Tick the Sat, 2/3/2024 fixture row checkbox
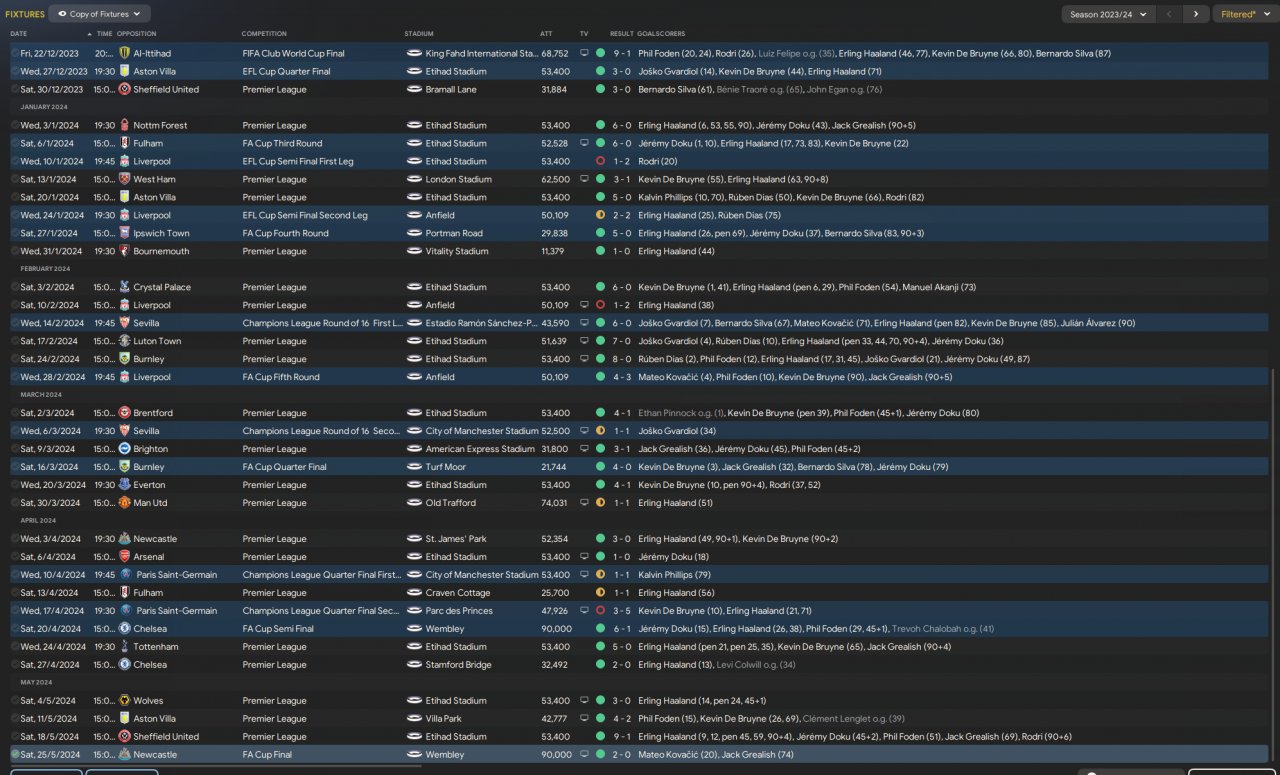1280x775 pixels. [15, 413]
